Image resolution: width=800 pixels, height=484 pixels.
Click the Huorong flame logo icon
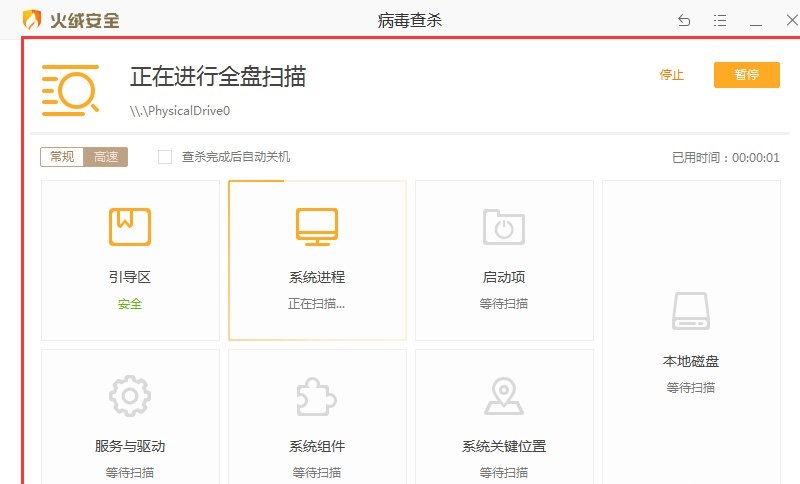click(x=32, y=20)
